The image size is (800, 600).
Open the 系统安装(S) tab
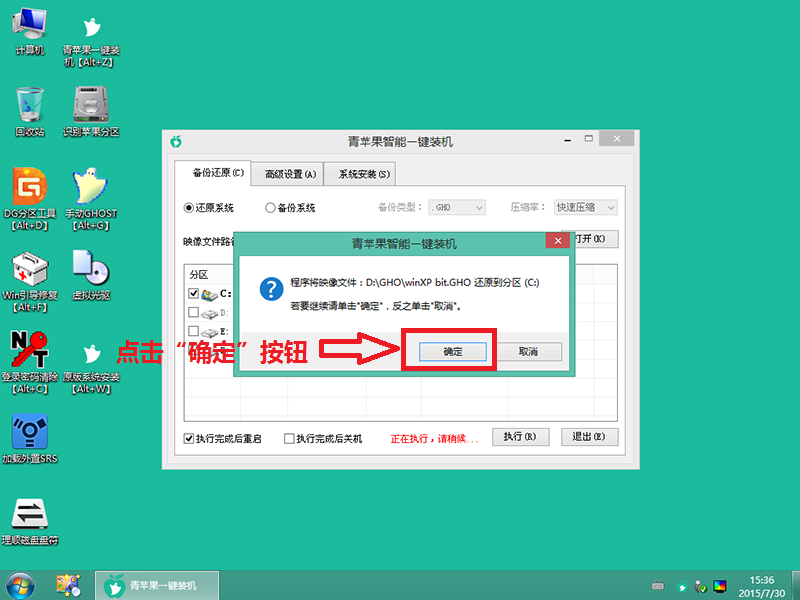(364, 172)
